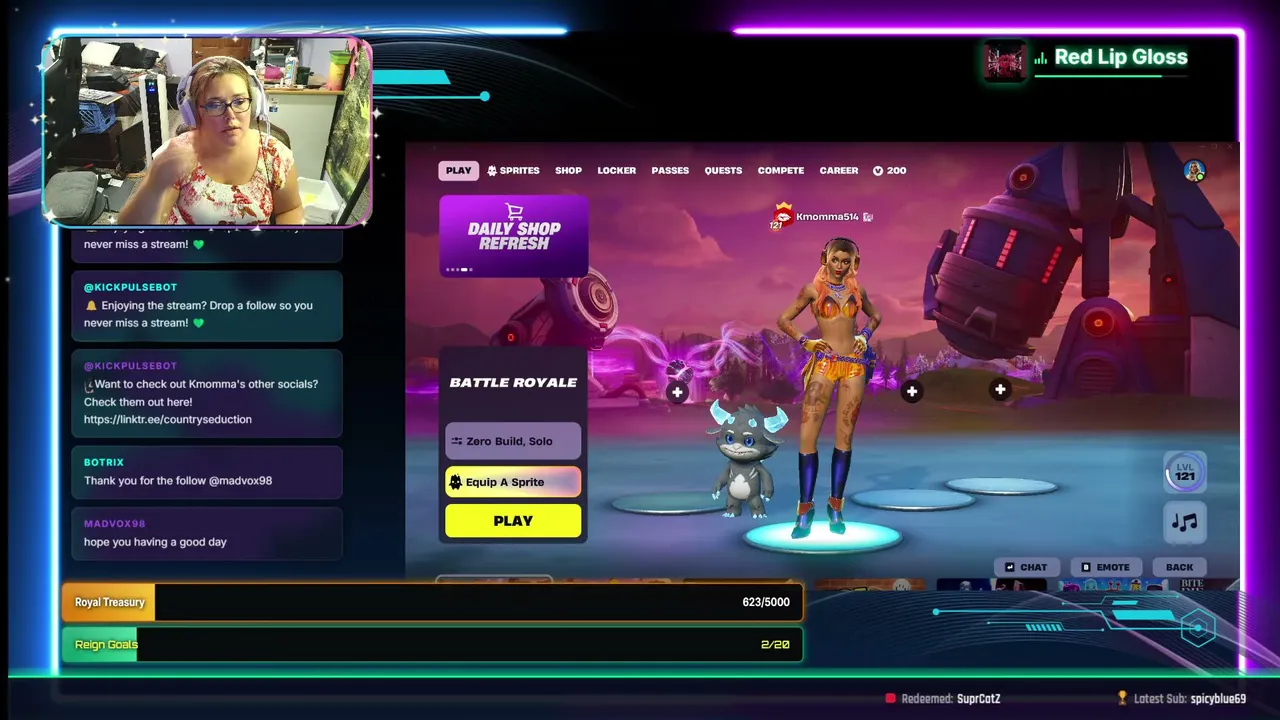Open the QUESTS tab
The height and width of the screenshot is (720, 1280).
pos(723,171)
